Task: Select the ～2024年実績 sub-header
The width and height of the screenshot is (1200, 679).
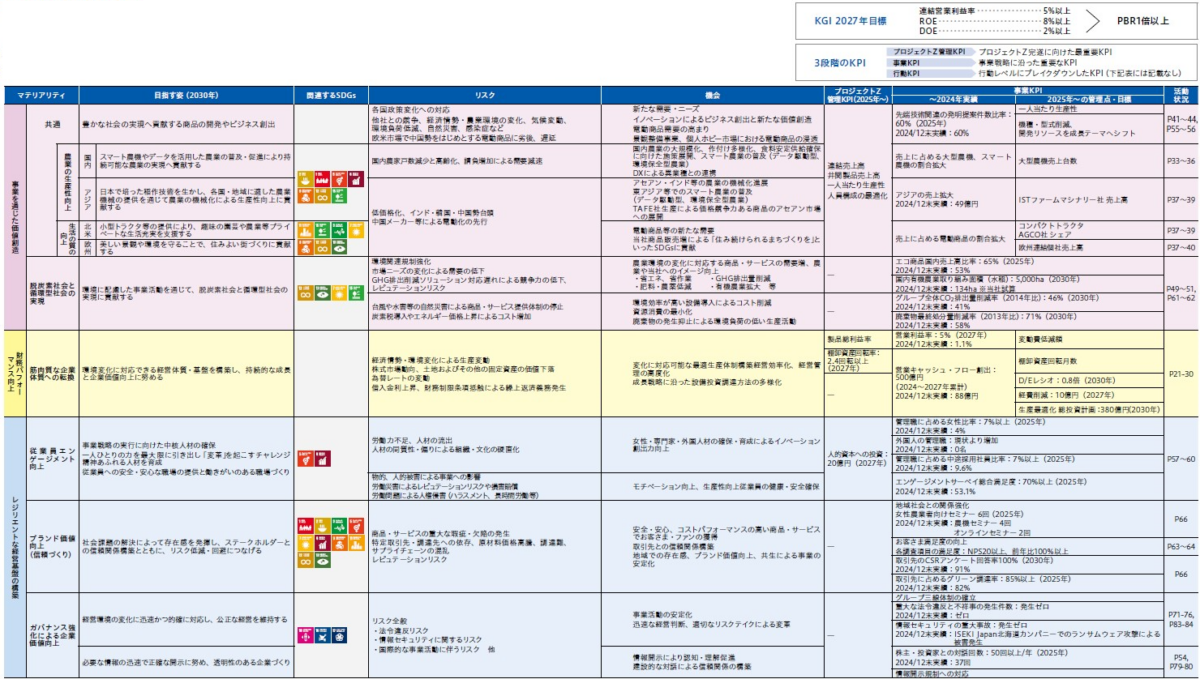Action: (953, 101)
